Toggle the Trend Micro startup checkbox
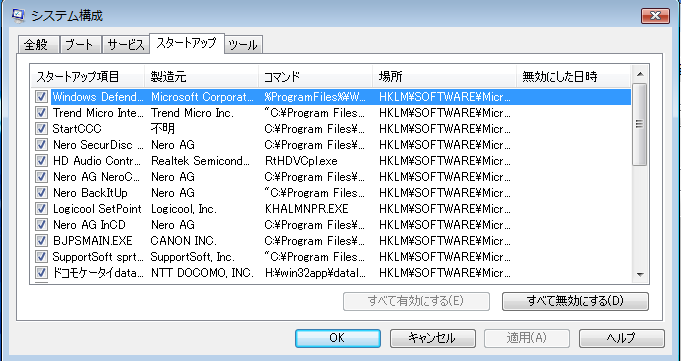681x361 pixels. [x=41, y=113]
